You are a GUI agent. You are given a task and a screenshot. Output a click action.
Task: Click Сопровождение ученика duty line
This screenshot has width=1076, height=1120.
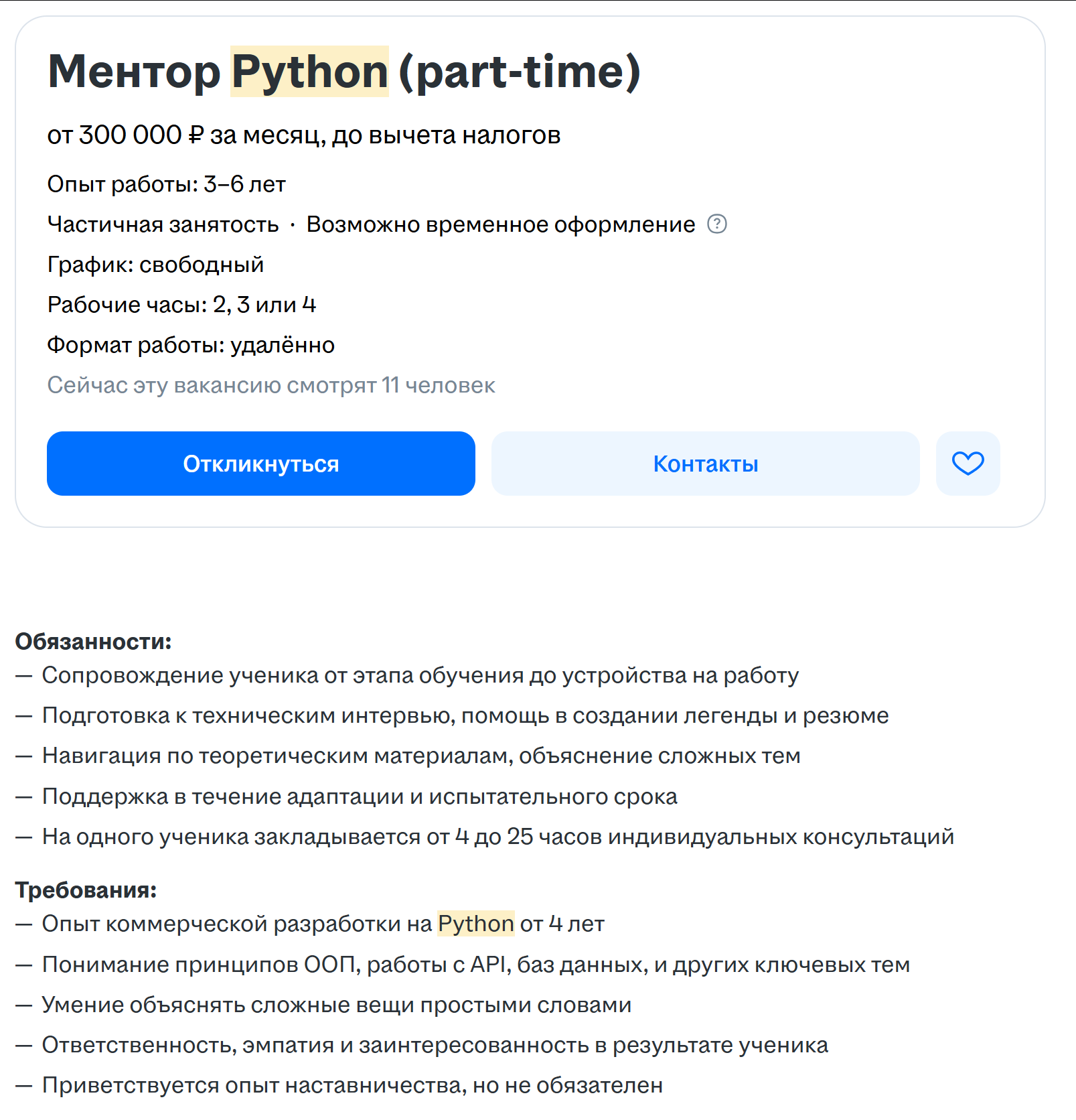[x=420, y=675]
